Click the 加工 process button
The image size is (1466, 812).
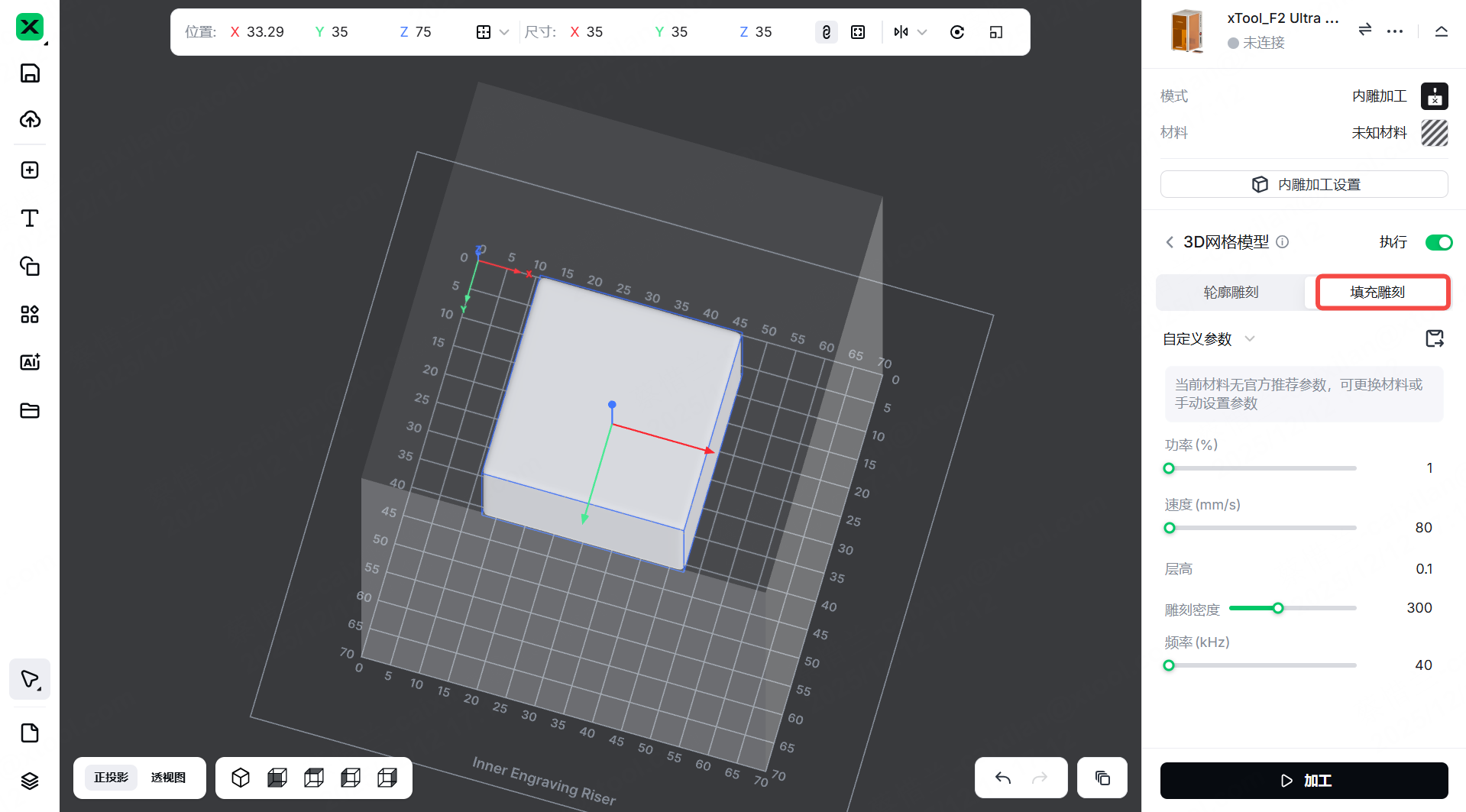point(1303,781)
